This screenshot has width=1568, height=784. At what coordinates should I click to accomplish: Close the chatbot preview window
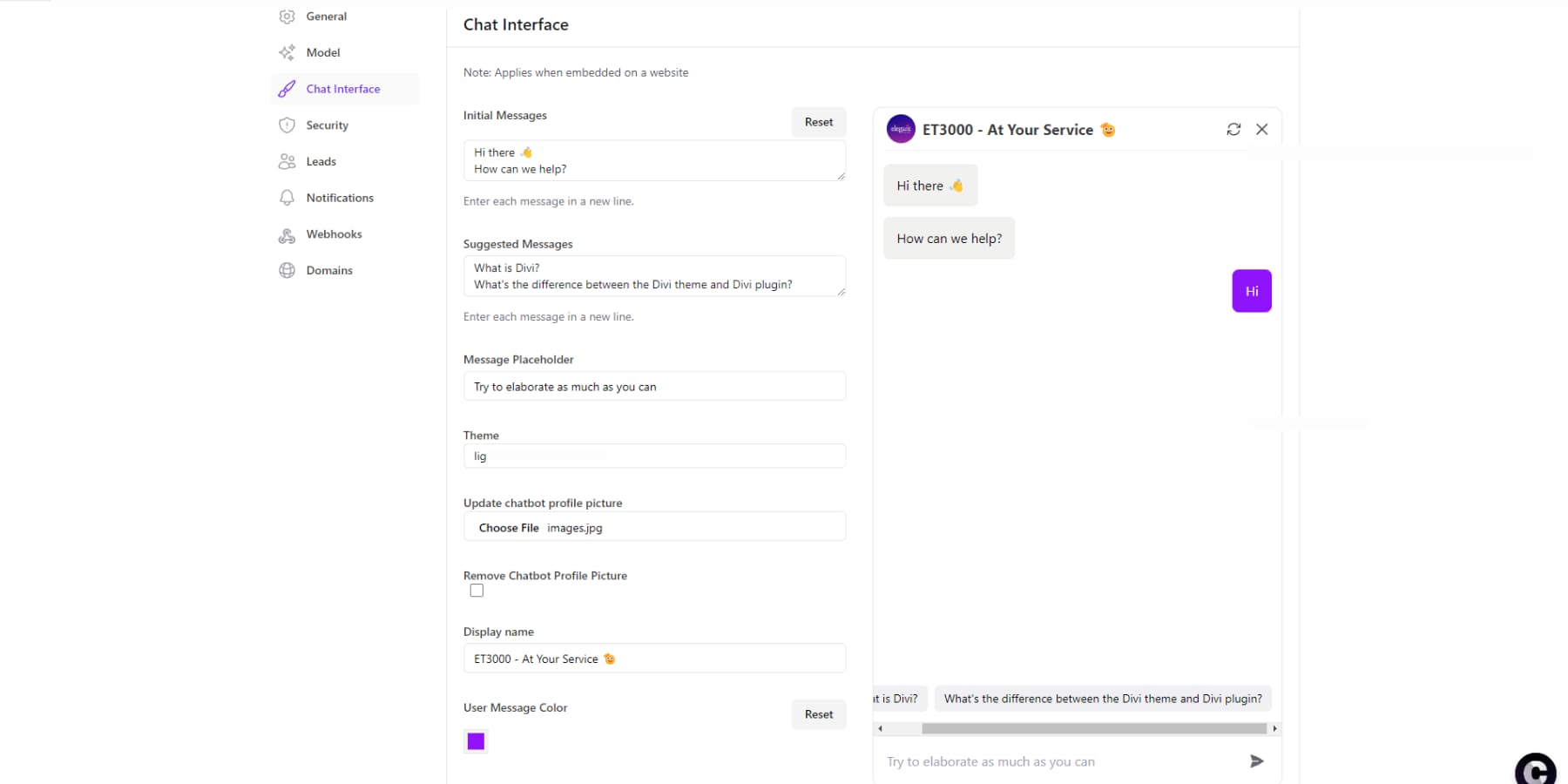1262,129
